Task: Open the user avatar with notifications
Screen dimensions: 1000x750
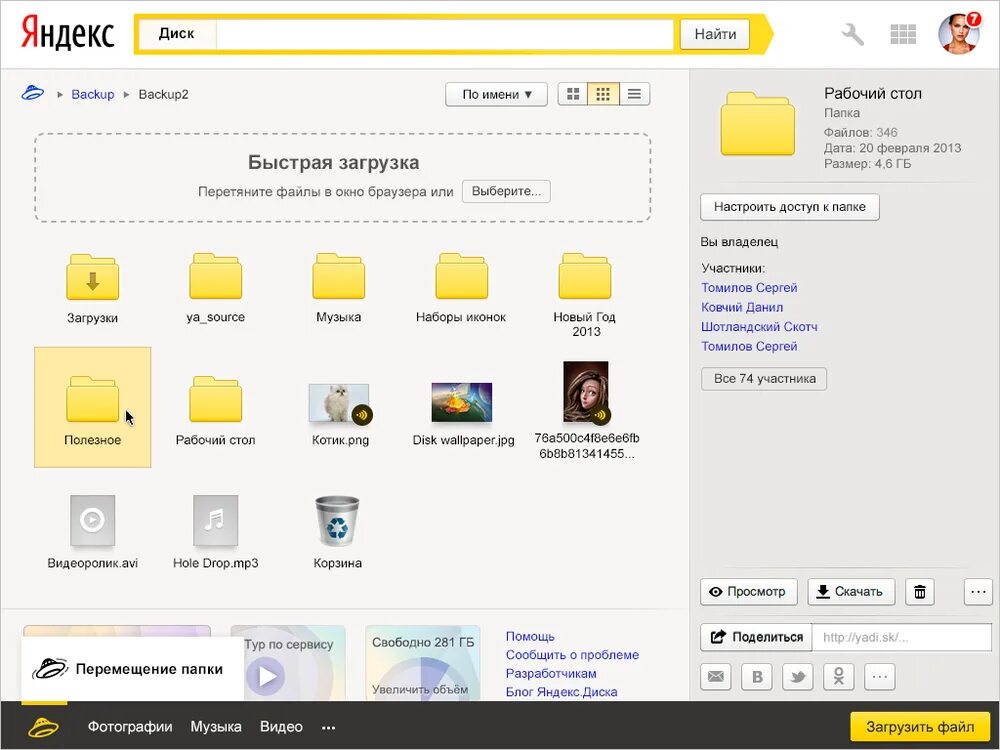Action: (x=959, y=33)
